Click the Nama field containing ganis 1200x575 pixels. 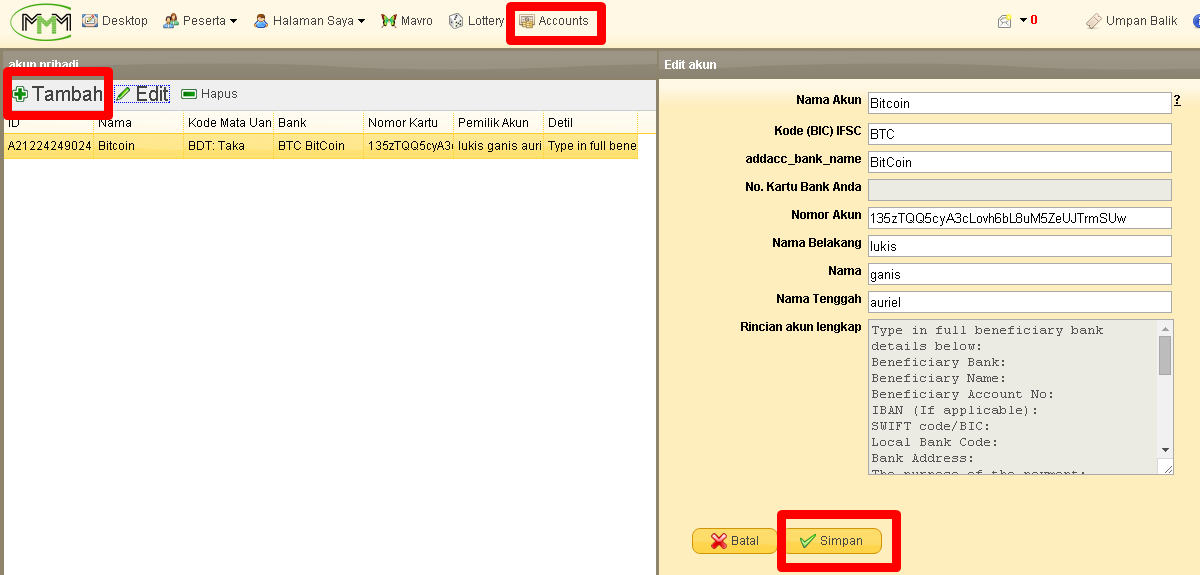pos(1019,274)
